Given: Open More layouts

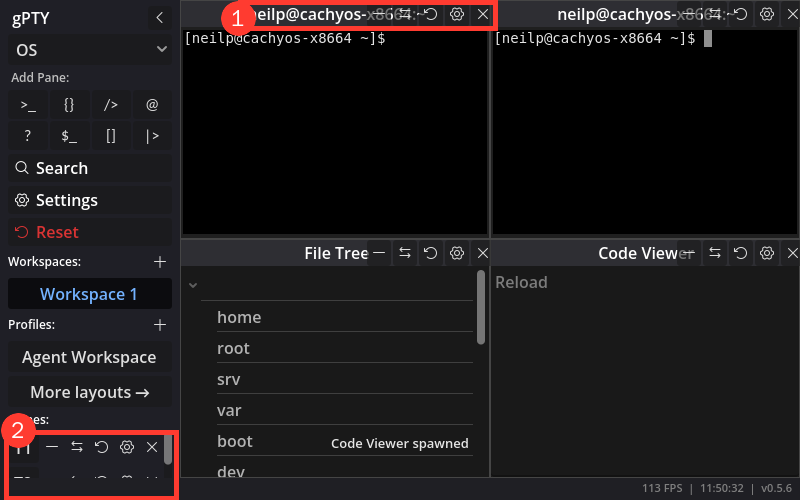Looking at the screenshot, I should click(x=90, y=392).
